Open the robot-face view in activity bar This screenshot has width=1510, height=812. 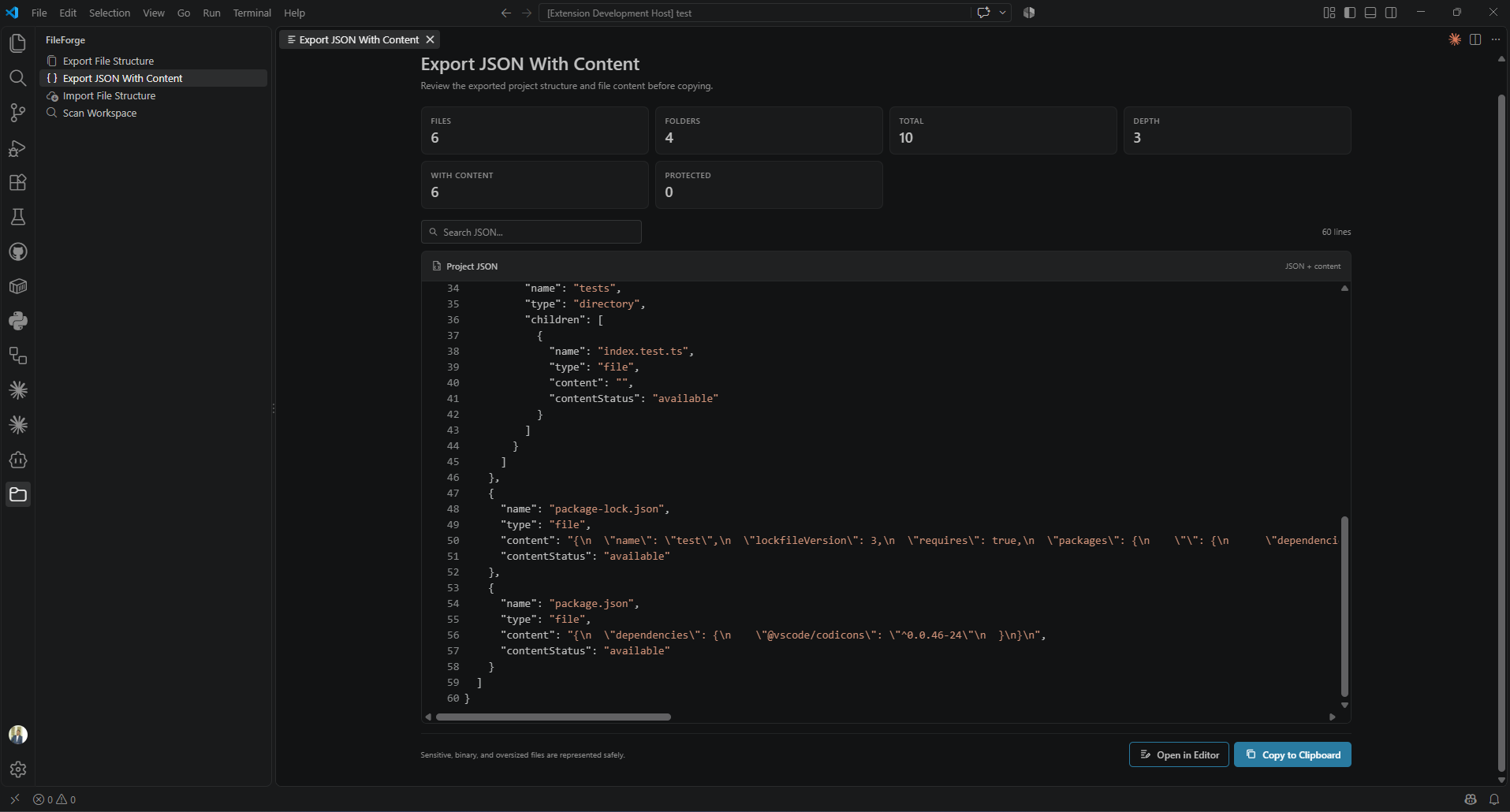point(17,460)
